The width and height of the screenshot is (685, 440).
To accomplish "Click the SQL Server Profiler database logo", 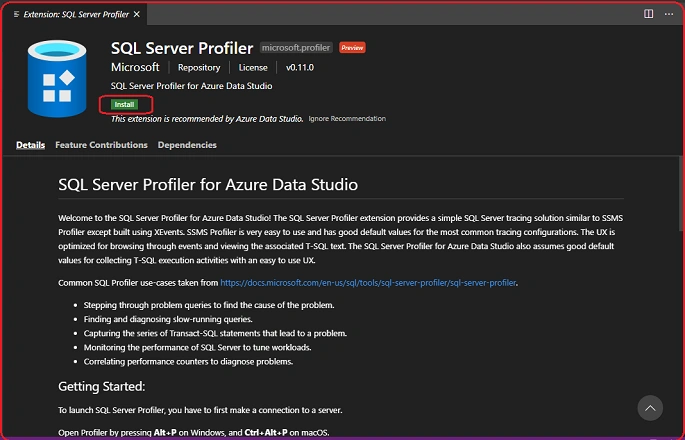I will (x=57, y=79).
